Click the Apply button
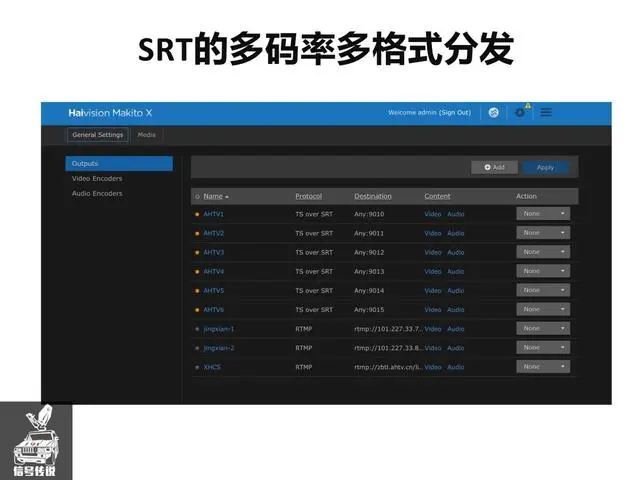The image size is (640, 480). tap(545, 167)
